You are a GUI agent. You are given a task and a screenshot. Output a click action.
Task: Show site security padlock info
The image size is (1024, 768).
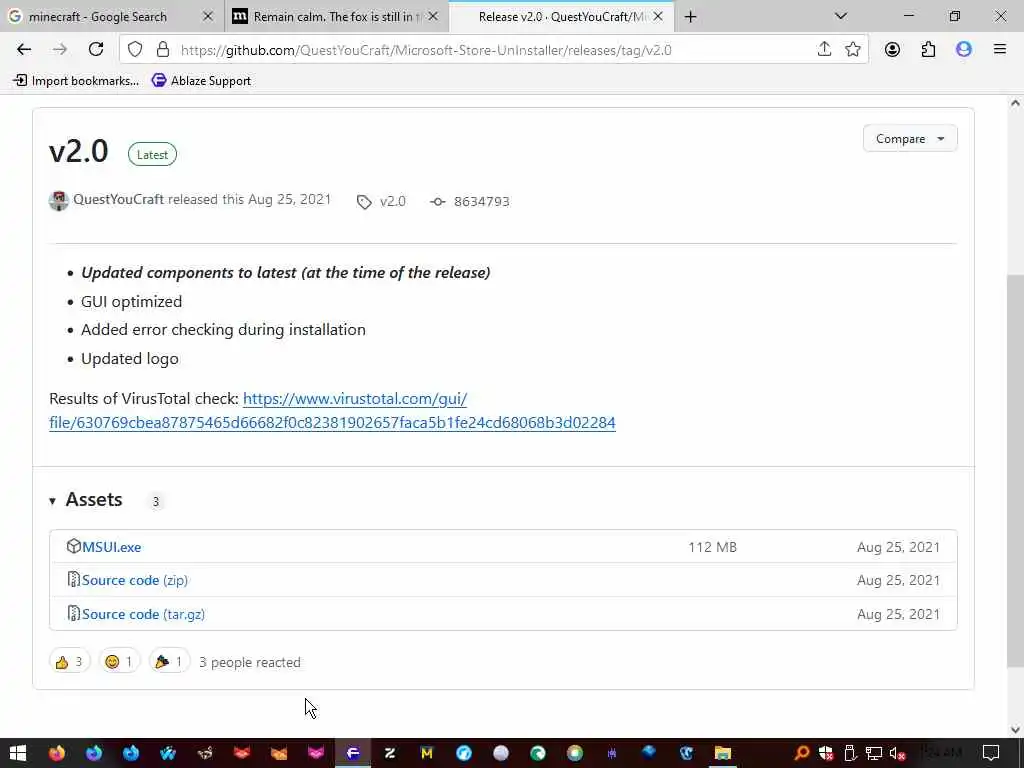coord(163,50)
